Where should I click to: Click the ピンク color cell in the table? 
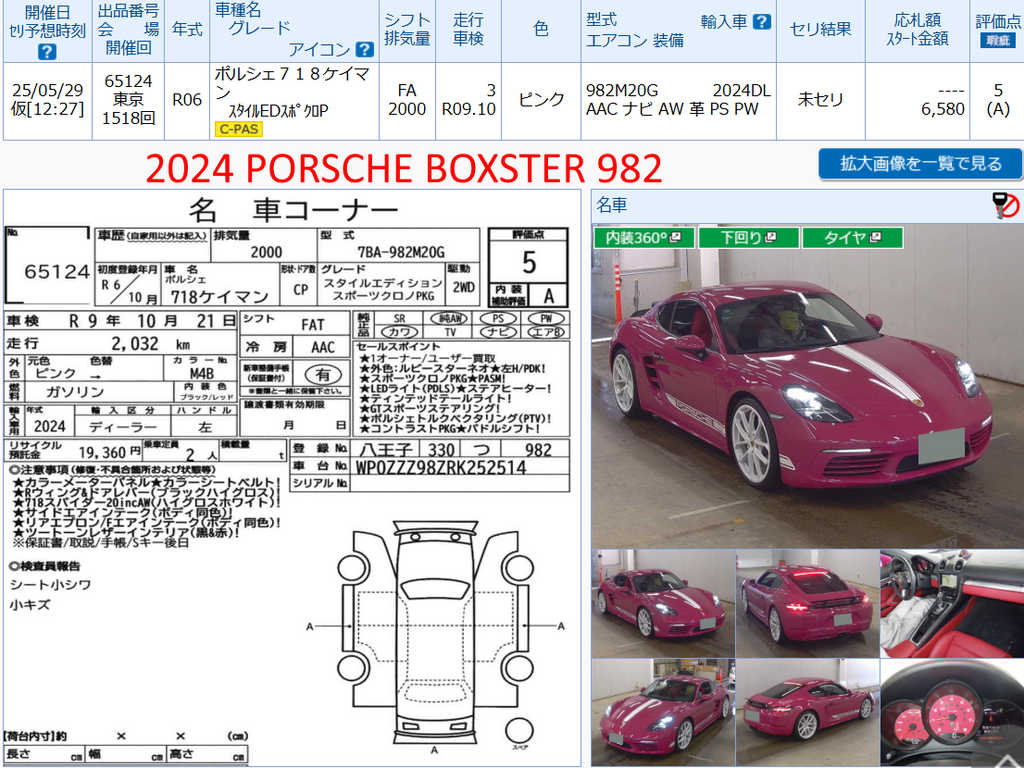click(541, 100)
